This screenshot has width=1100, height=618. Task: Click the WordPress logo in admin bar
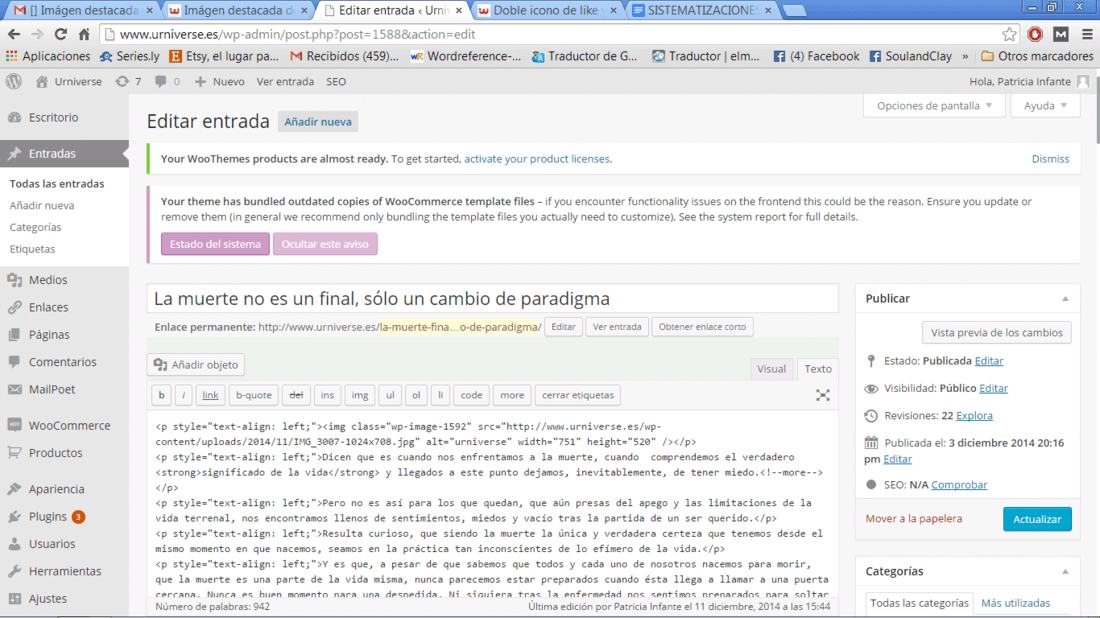pos(14,81)
